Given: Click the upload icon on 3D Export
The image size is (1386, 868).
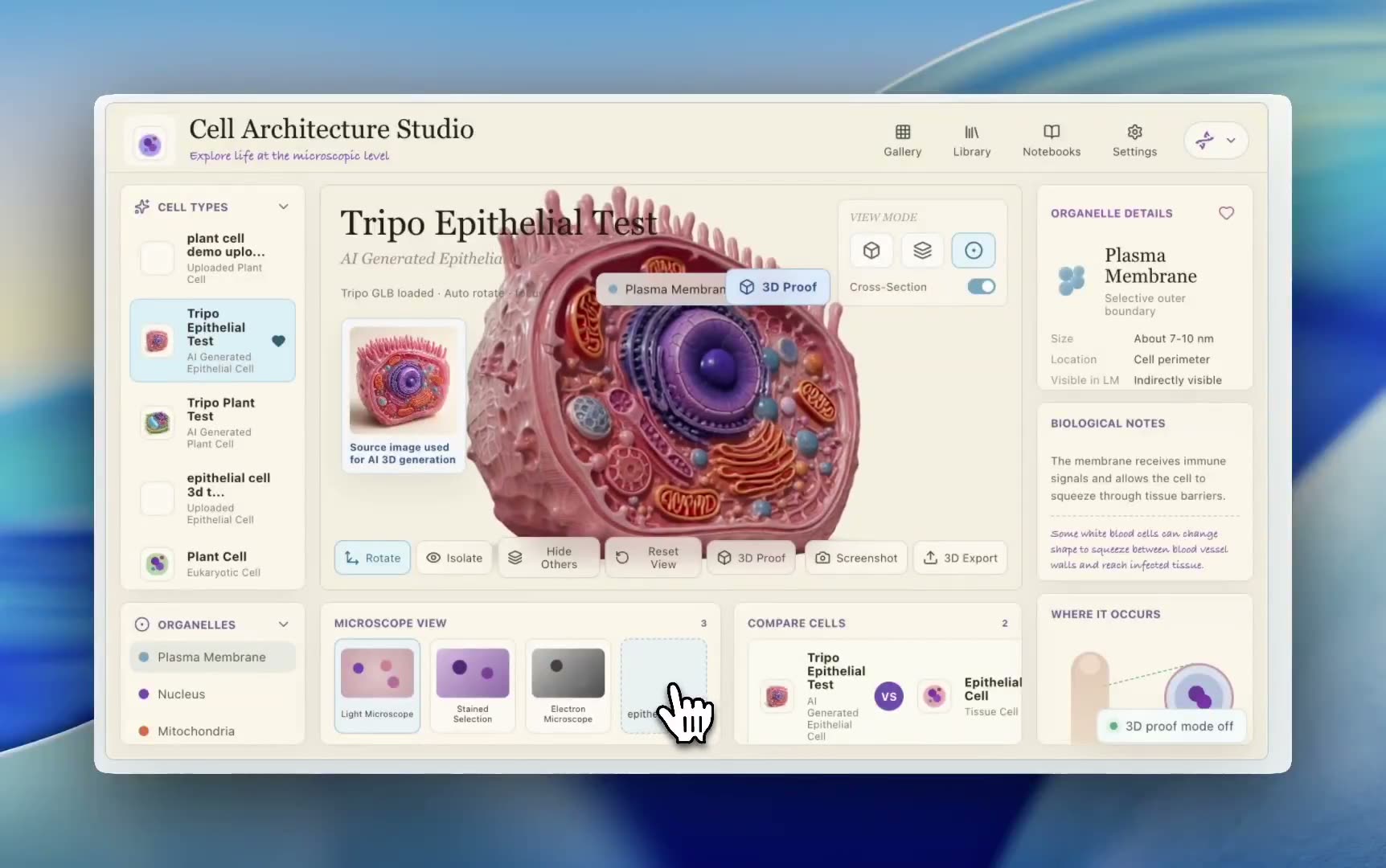Looking at the screenshot, I should [x=930, y=558].
